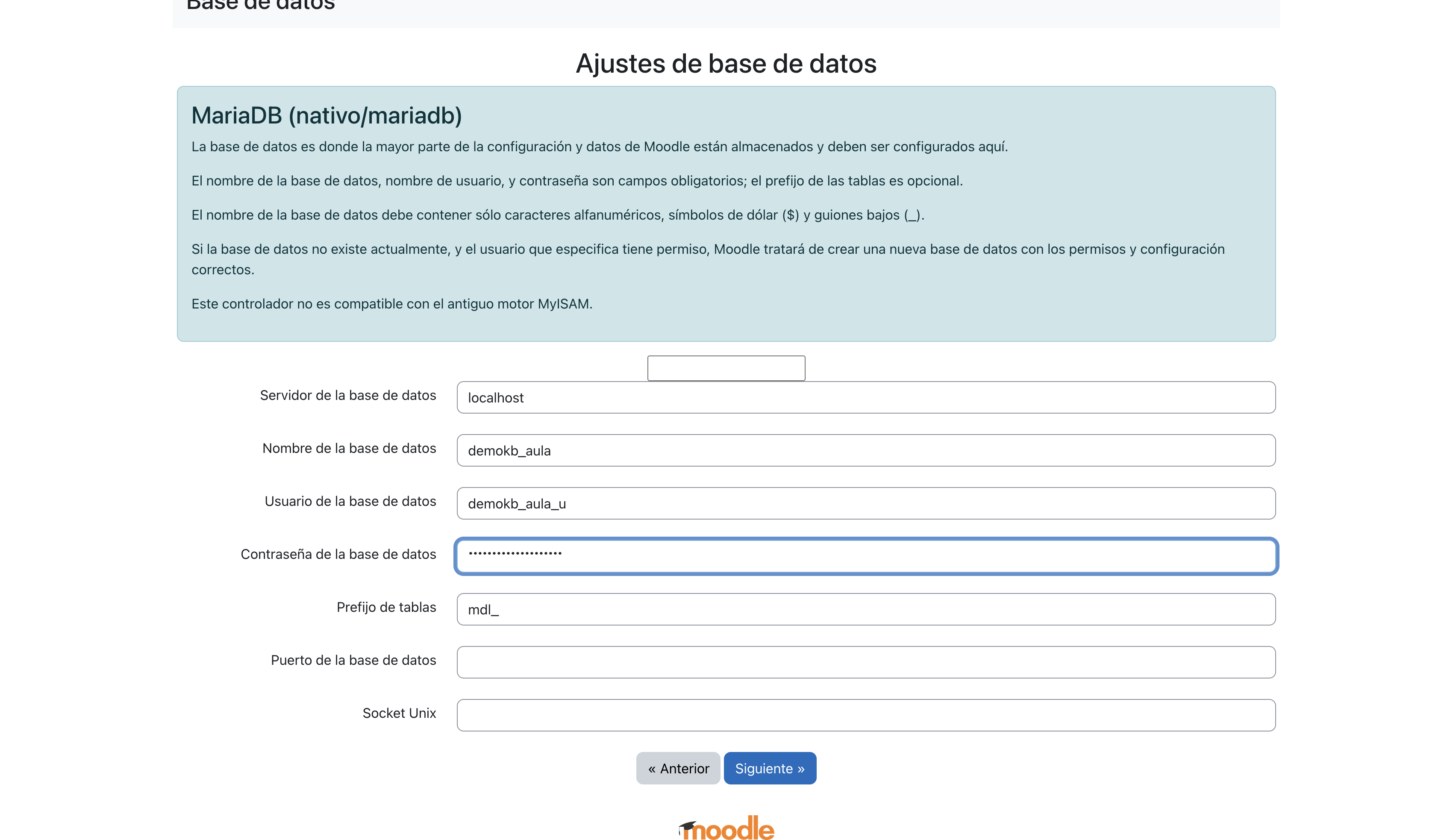Click the sentence starting 'La base de datos es donde'

600,147
